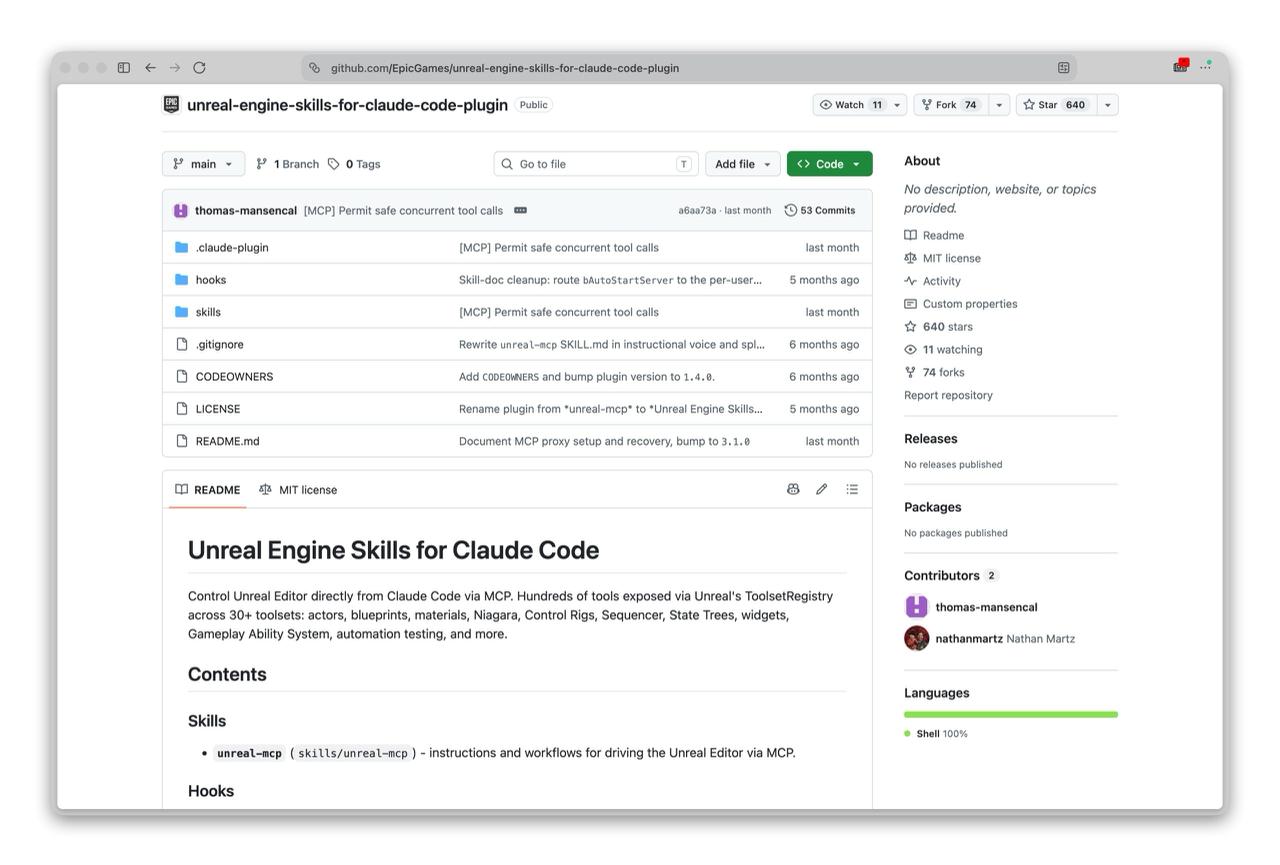The height and width of the screenshot is (865, 1280).
Task: Open the main branch selector
Action: coord(203,164)
